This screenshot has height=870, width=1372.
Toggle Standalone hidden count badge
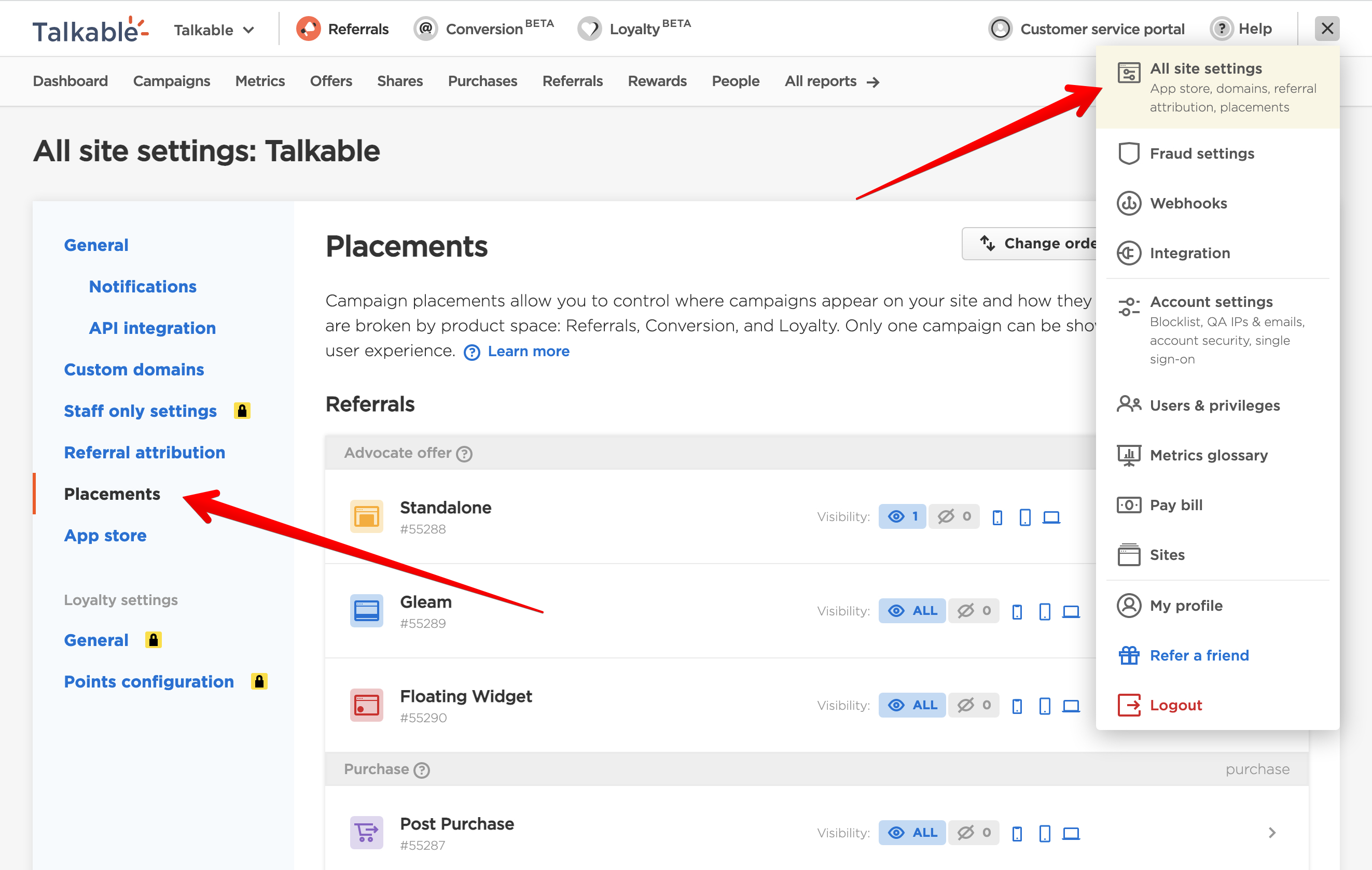coord(954,516)
